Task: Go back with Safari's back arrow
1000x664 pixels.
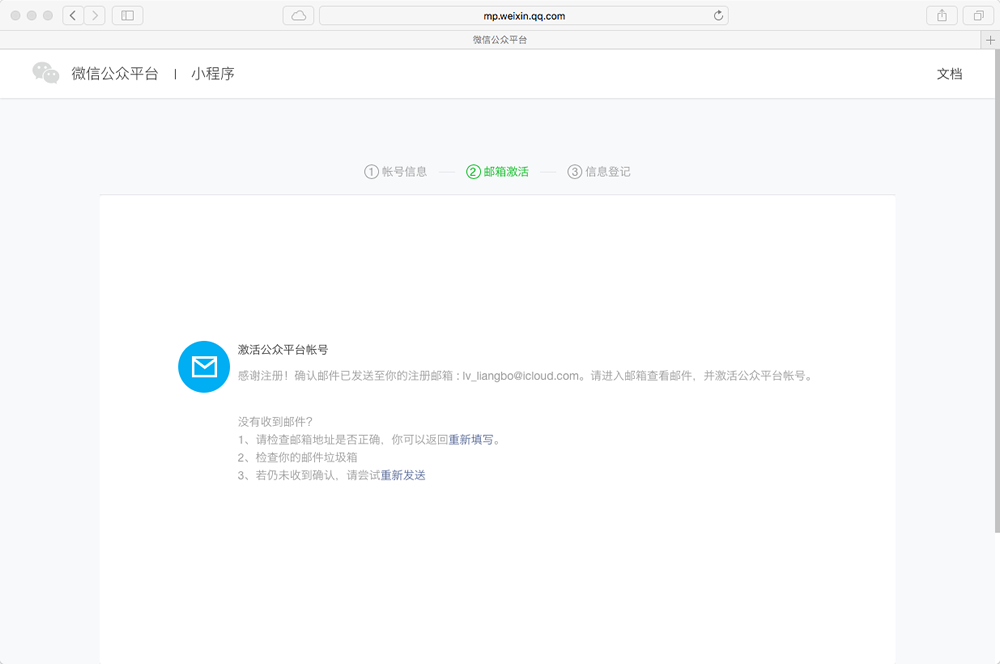Action: 74,15
